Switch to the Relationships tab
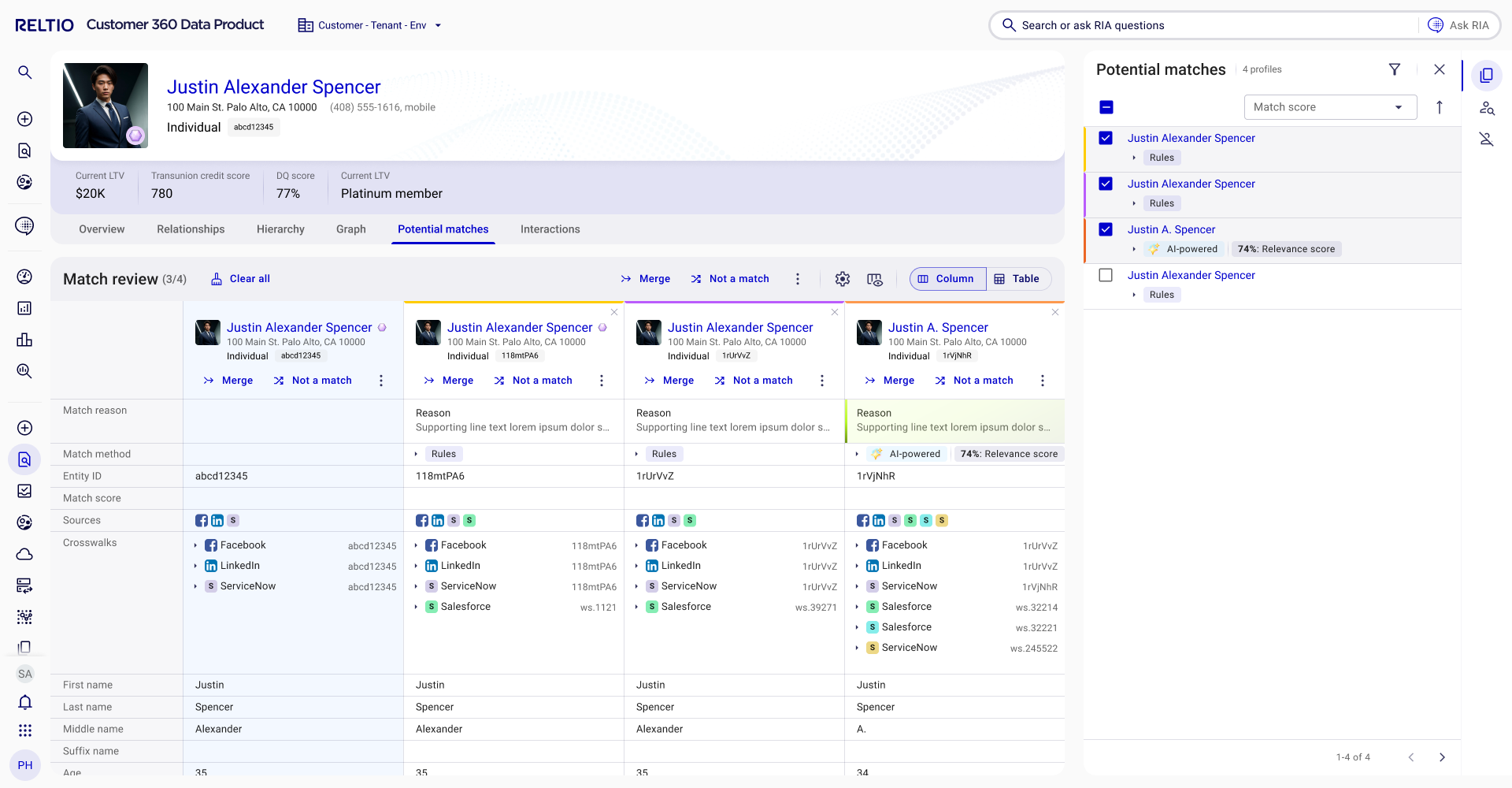1512x788 pixels. coord(191,229)
